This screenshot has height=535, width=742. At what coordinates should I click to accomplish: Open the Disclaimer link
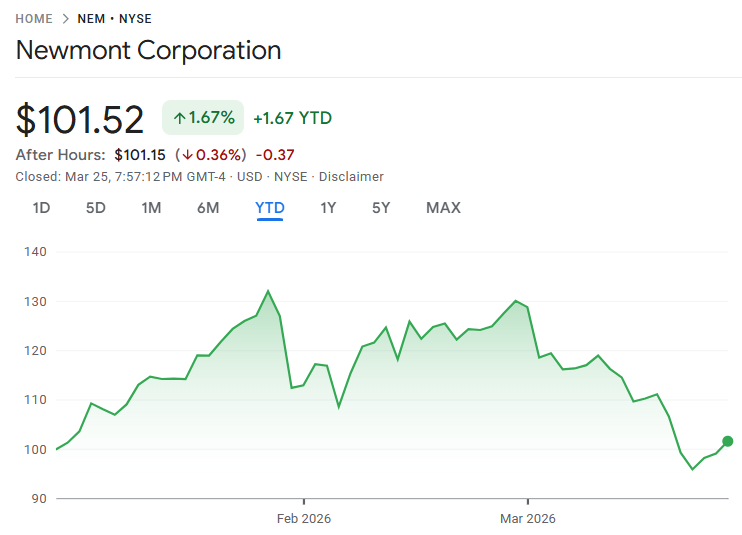click(351, 176)
